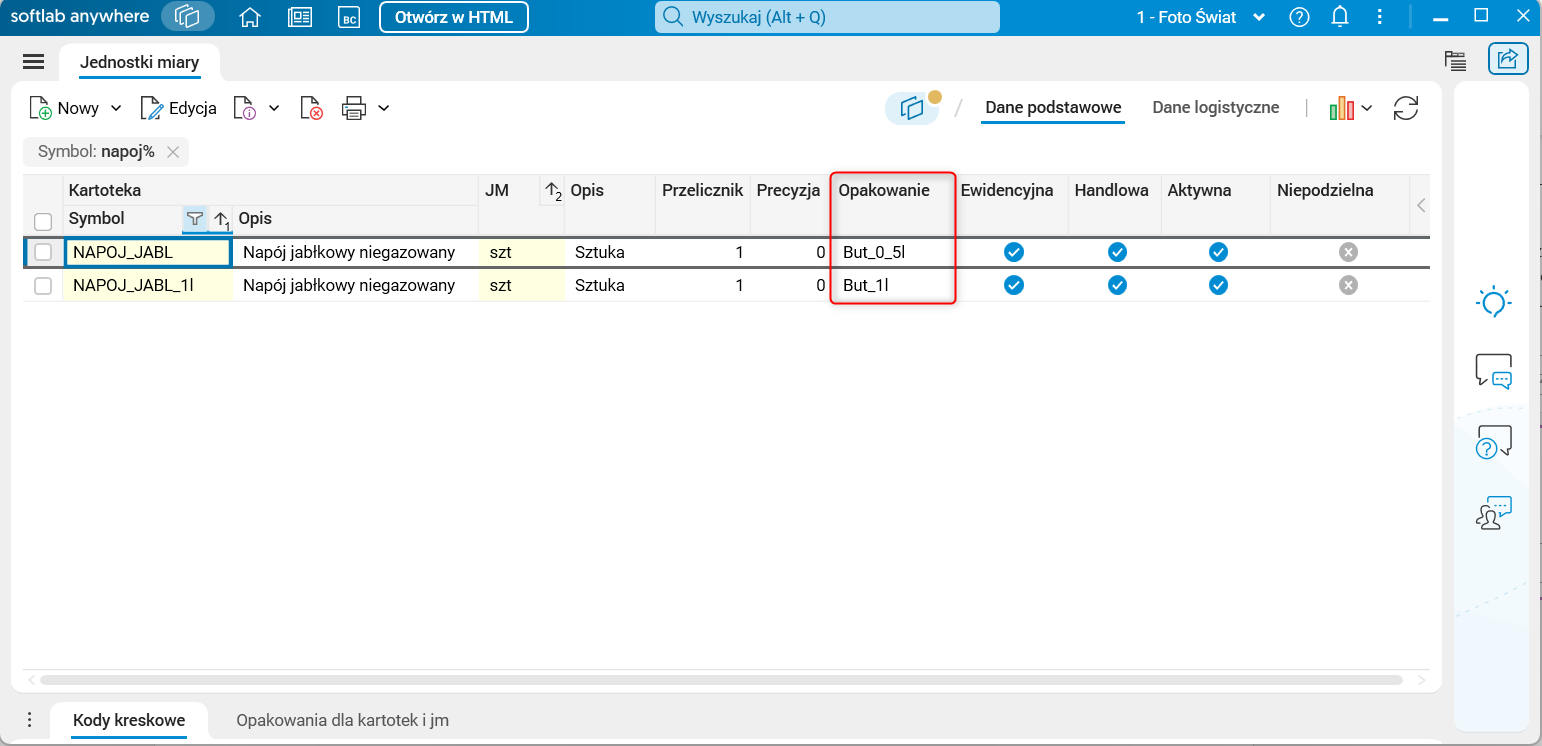Image resolution: width=1542 pixels, height=746 pixels.
Task: Select the Jednostki miary tab
Action: 140,62
